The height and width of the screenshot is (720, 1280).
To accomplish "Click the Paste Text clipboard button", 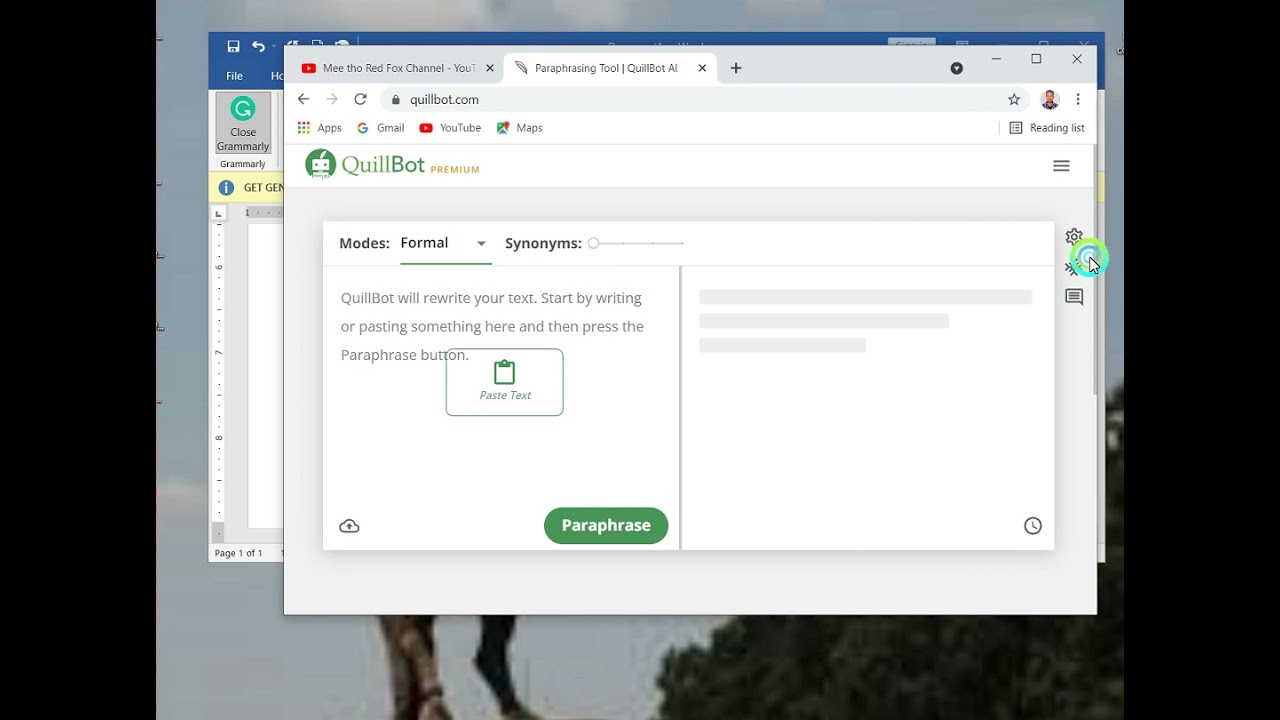I will (x=504, y=382).
